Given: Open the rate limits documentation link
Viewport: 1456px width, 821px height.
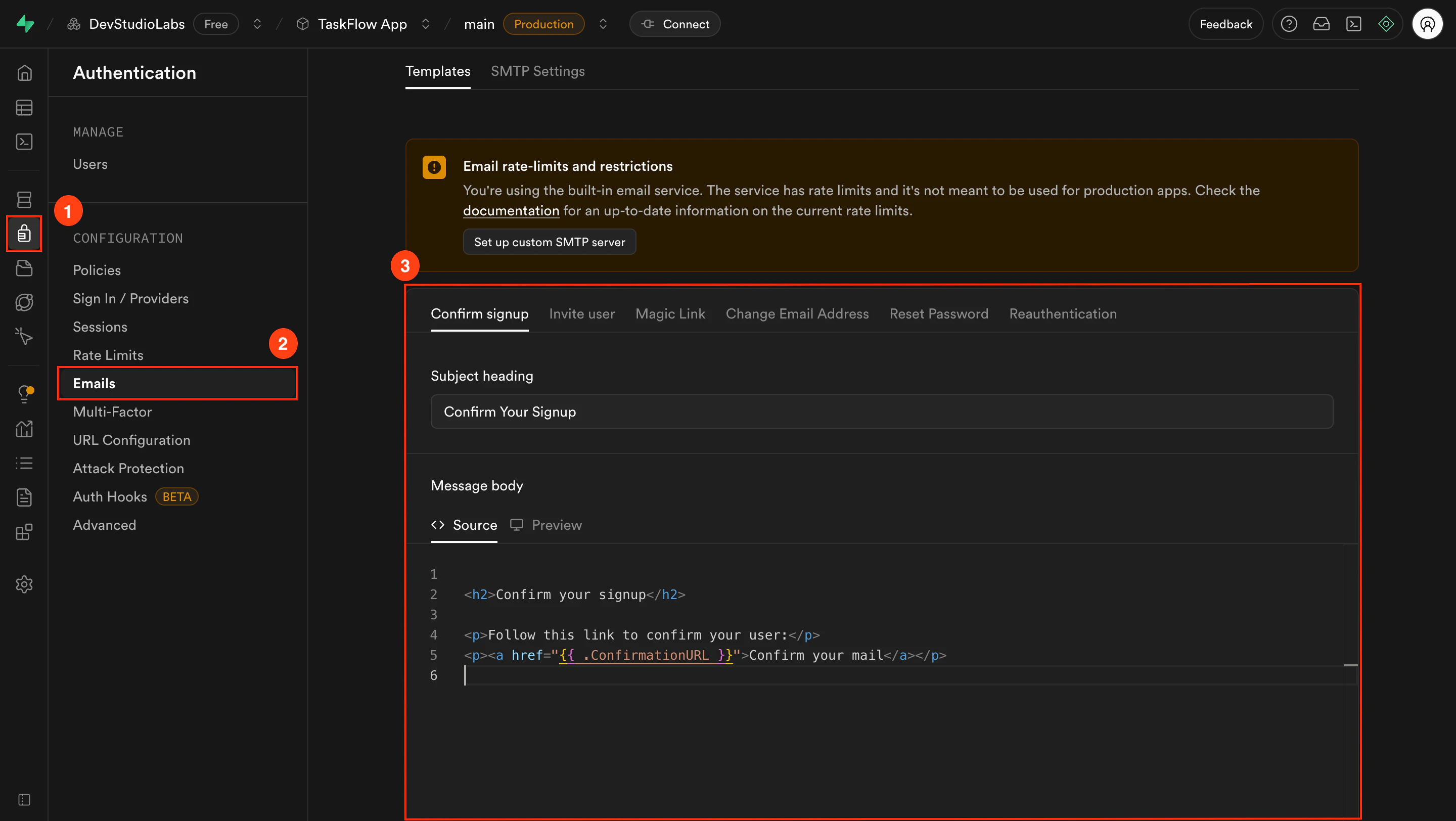Looking at the screenshot, I should click(511, 210).
